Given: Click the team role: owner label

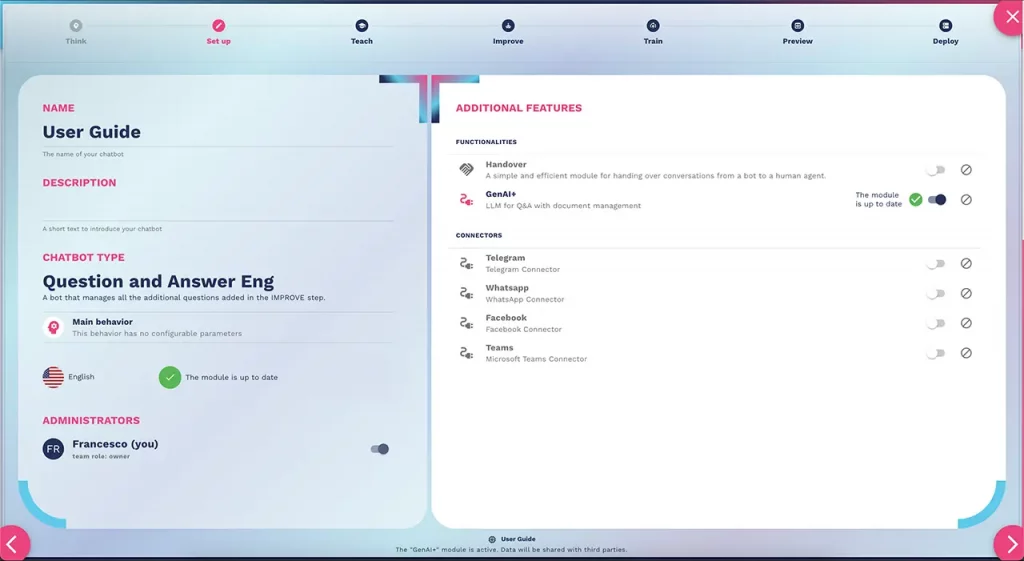Looking at the screenshot, I should click(101, 457).
